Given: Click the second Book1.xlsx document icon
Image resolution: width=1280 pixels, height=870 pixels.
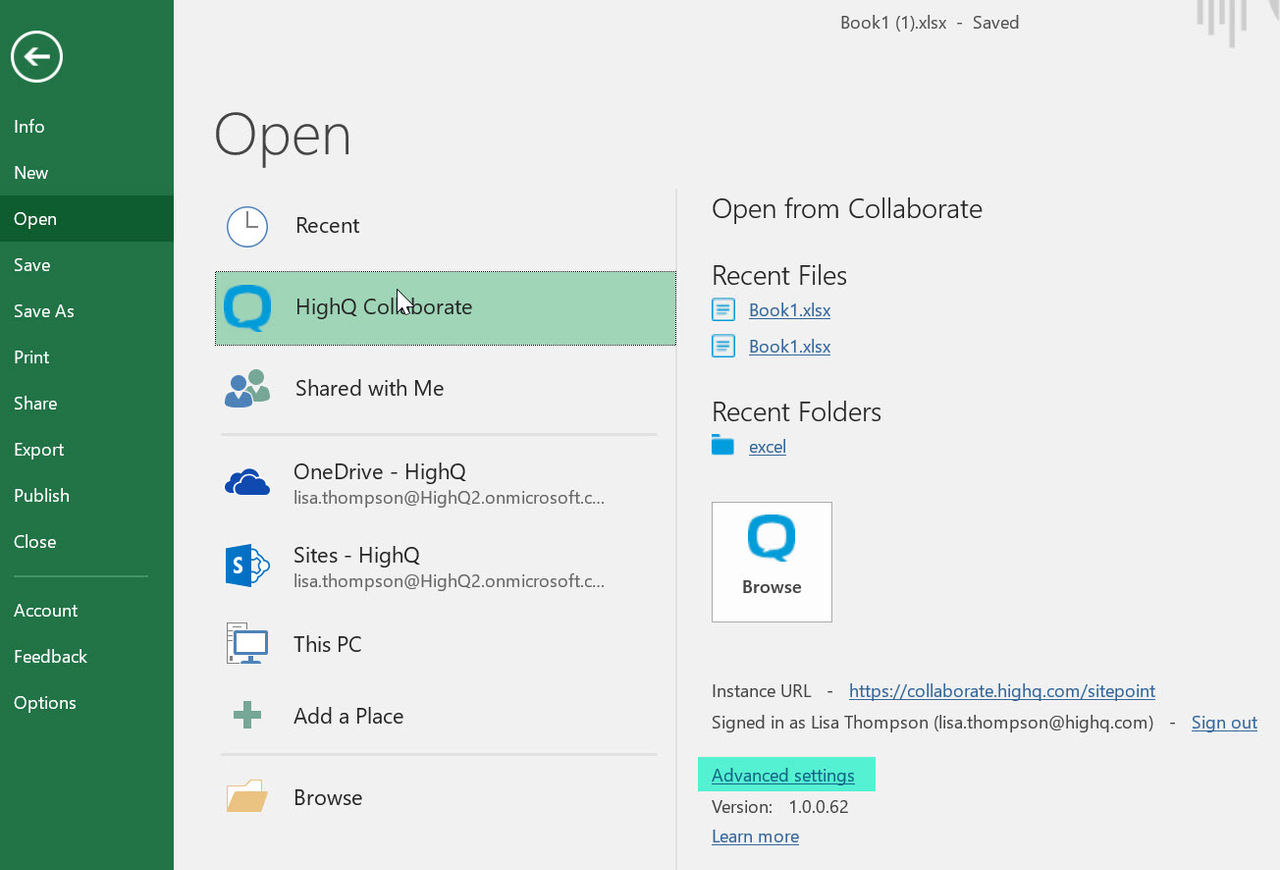Looking at the screenshot, I should coord(723,346).
